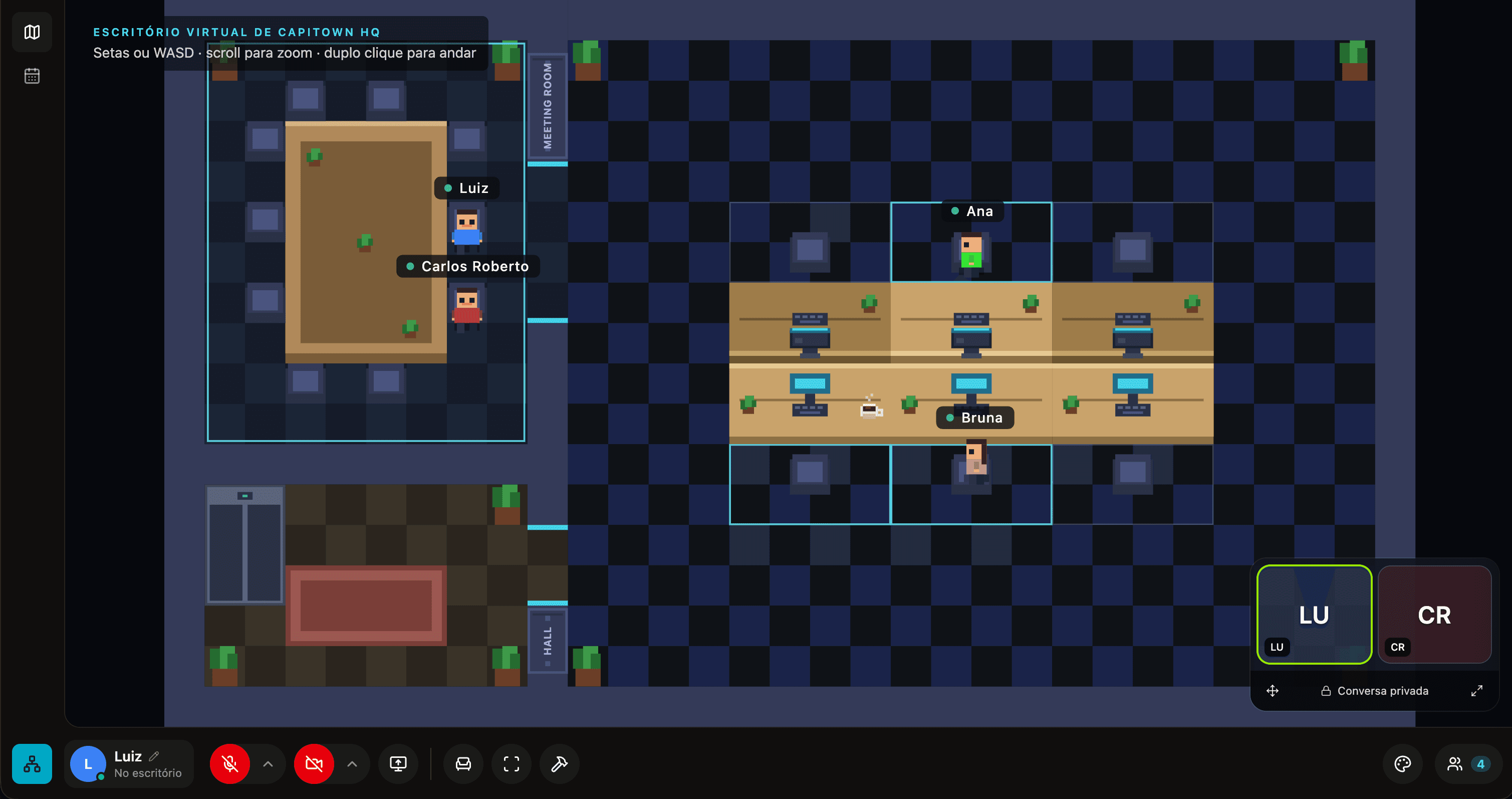Expand the video panel
This screenshot has width=1512, height=799.
1477,690
